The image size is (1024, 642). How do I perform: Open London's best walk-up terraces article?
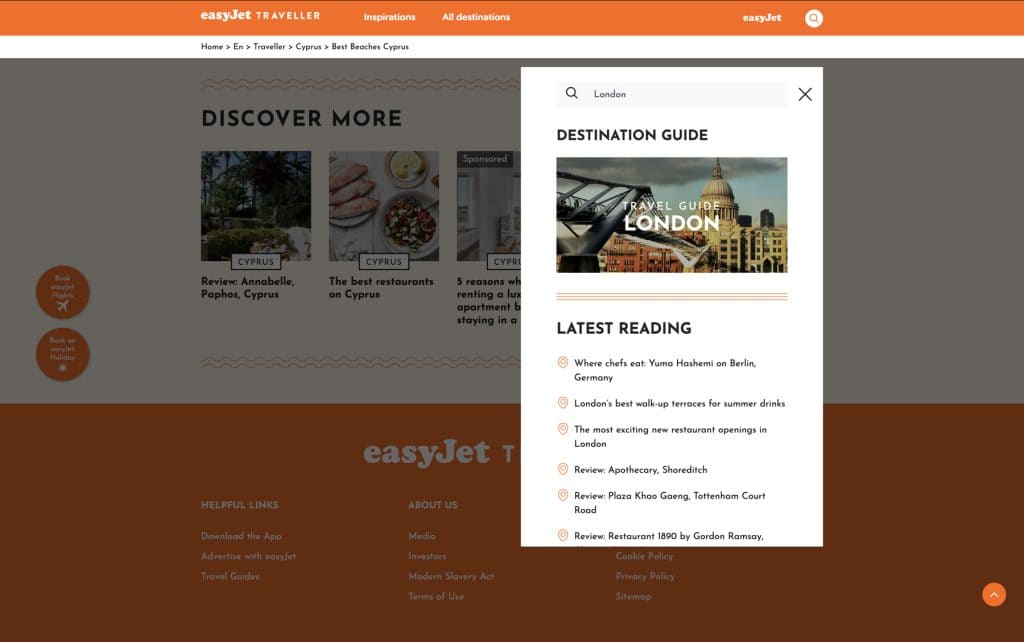point(679,404)
